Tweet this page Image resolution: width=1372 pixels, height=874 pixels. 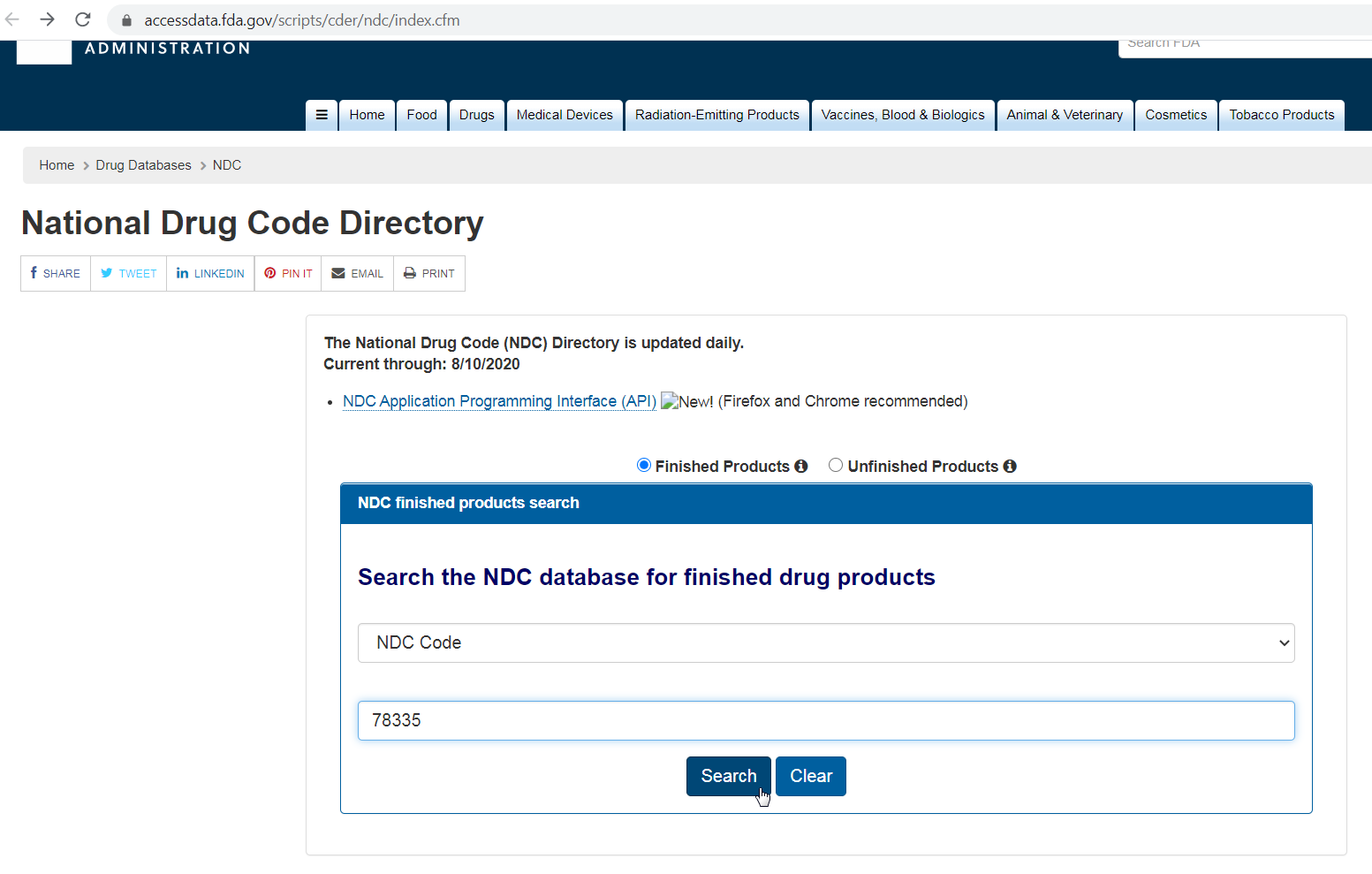129,273
